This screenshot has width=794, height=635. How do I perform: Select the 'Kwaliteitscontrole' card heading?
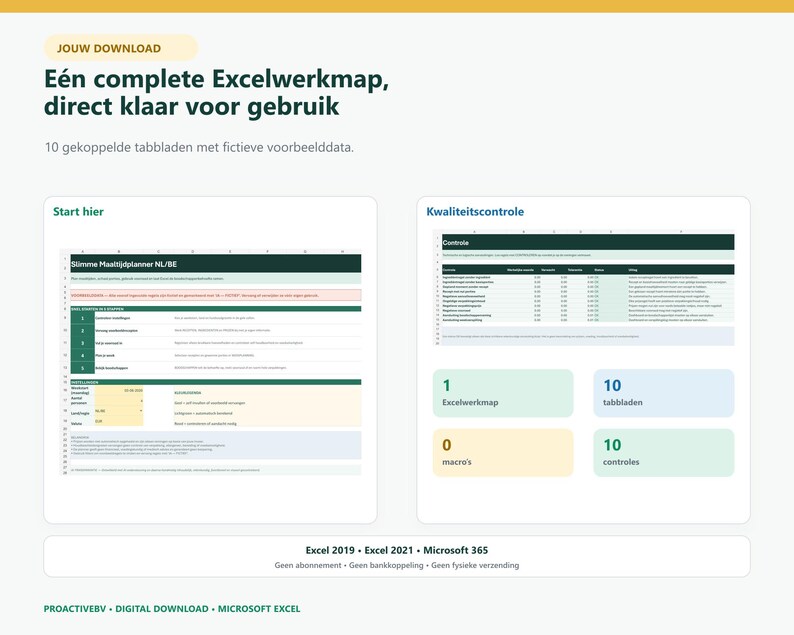[x=475, y=212]
